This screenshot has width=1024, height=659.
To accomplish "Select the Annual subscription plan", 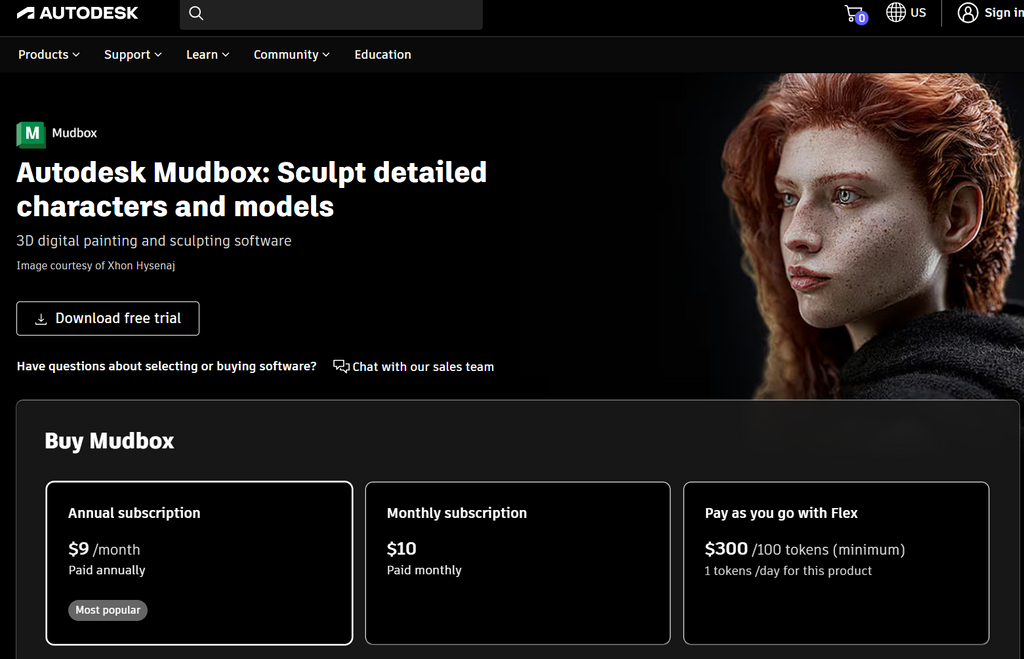I will point(198,562).
